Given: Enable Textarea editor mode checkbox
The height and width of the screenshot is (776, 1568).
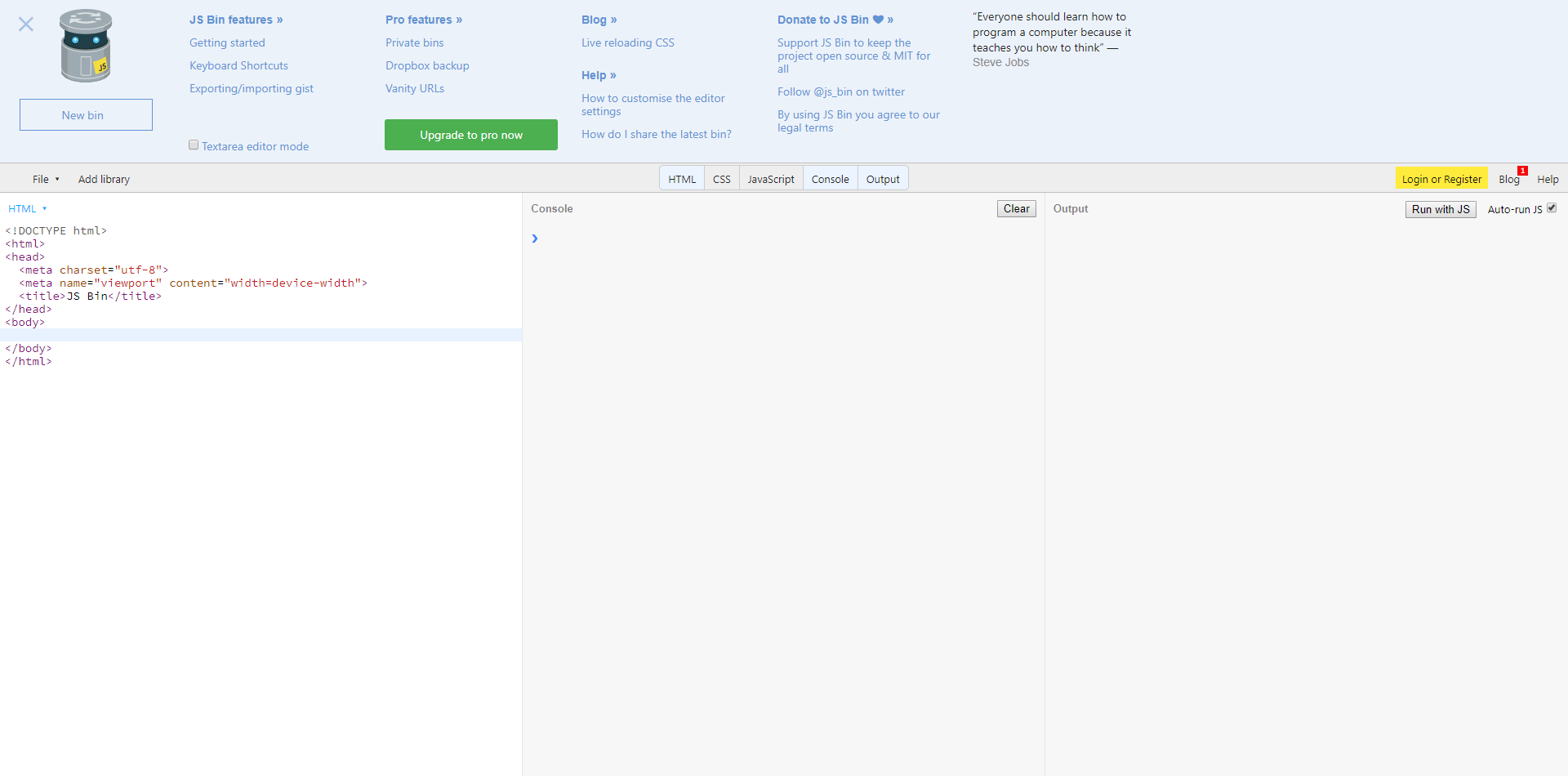Looking at the screenshot, I should click(x=194, y=145).
